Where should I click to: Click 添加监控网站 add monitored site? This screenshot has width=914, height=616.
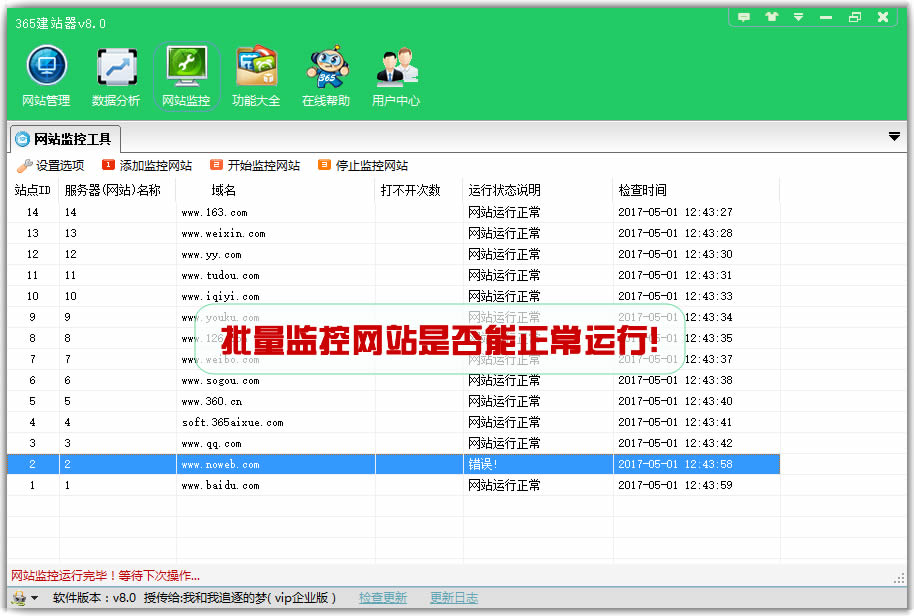pos(147,166)
